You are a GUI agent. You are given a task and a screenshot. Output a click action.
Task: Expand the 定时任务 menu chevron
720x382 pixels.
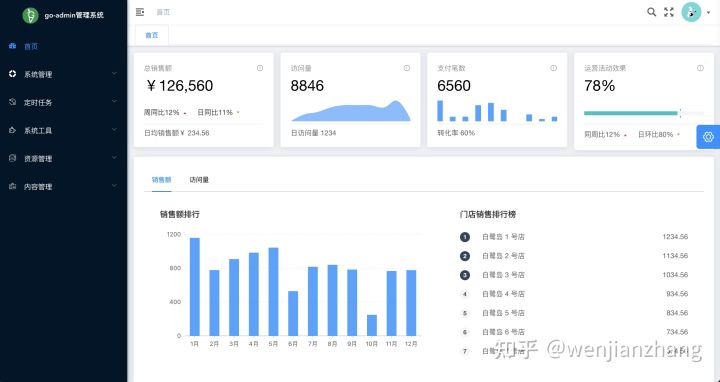coord(114,101)
